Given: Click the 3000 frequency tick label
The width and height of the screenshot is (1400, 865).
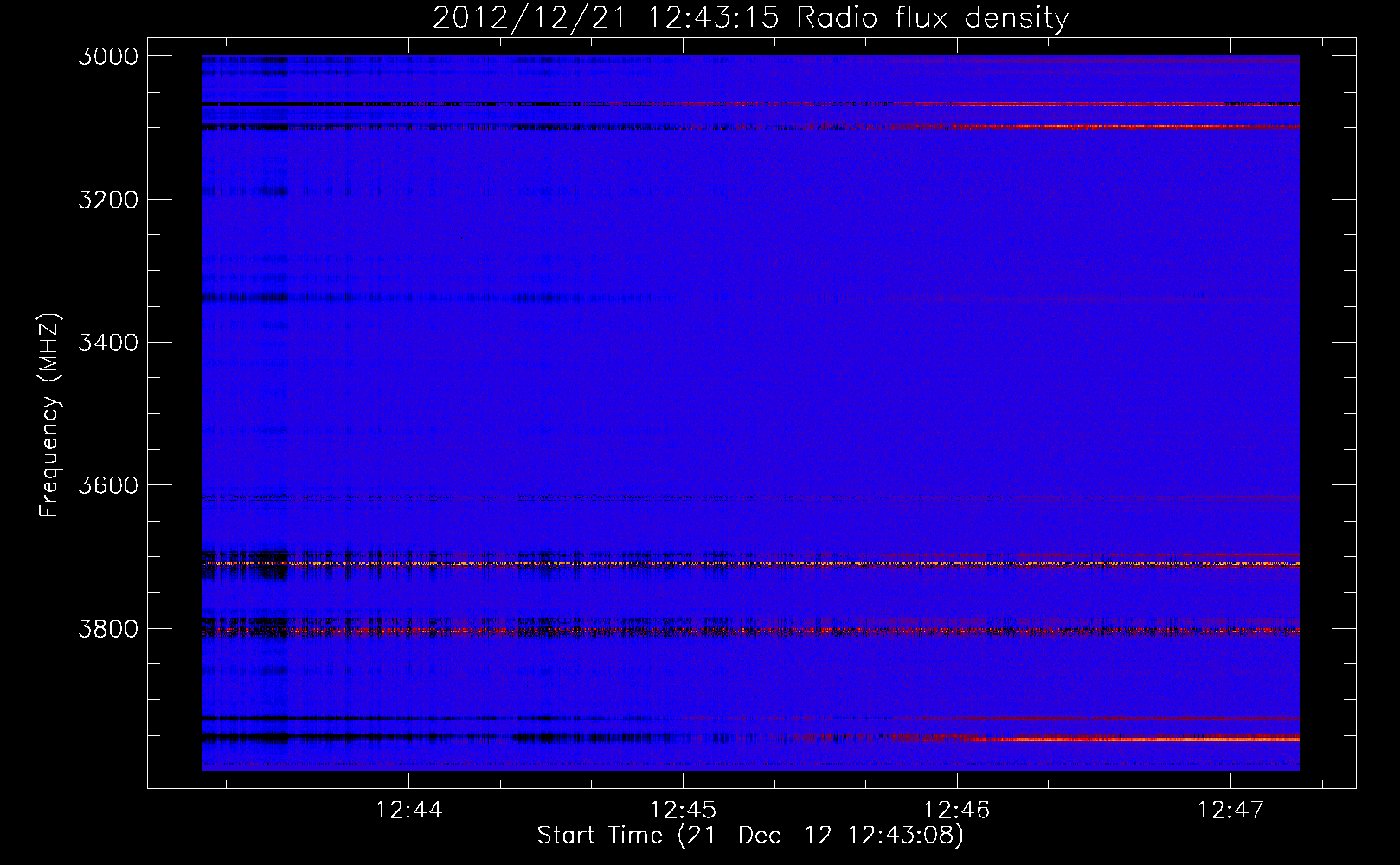Looking at the screenshot, I should [108, 56].
